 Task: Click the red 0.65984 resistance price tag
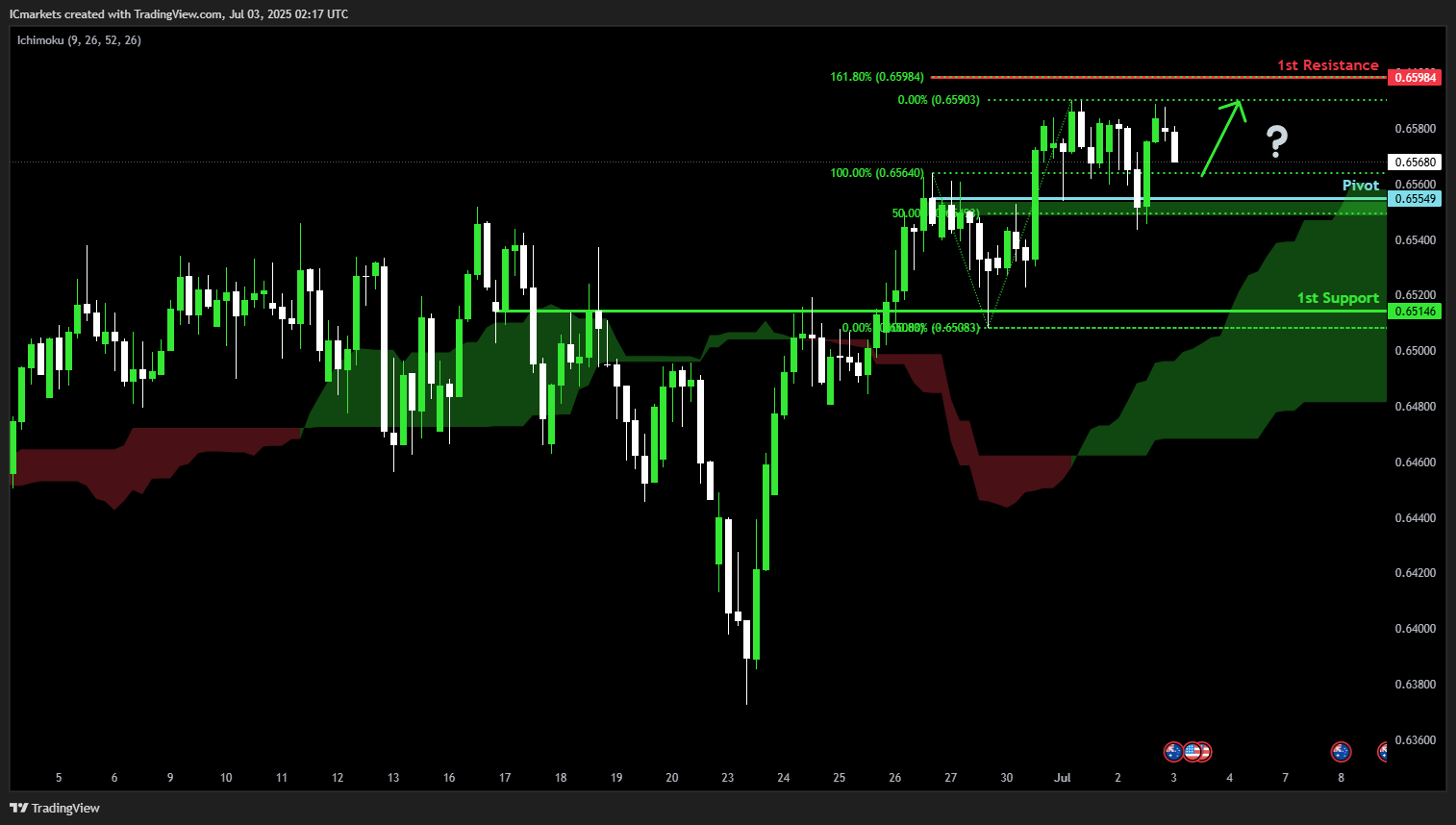1416,78
